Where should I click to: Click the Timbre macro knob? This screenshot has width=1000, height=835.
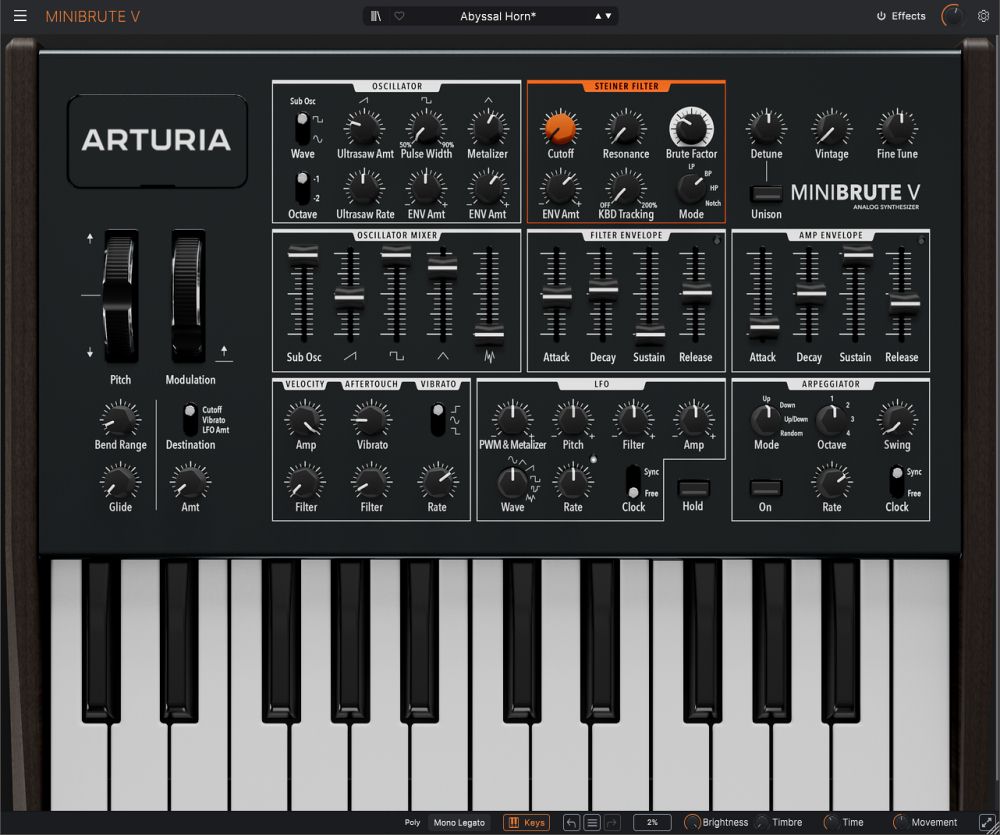[x=761, y=823]
